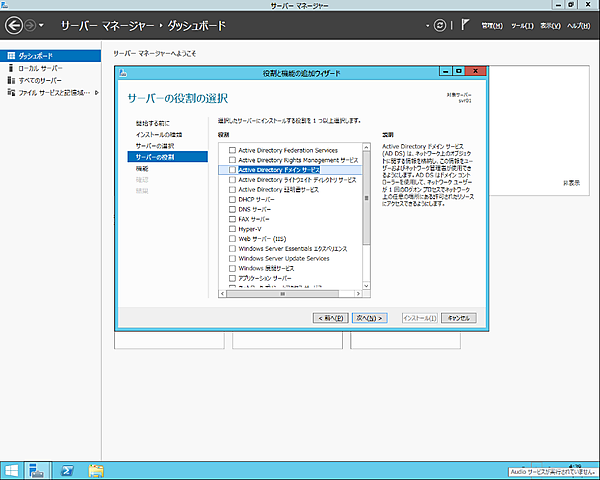This screenshot has height=480, width=600.
Task: Enable the DHCP サーバー role checkbox
Action: coord(233,199)
